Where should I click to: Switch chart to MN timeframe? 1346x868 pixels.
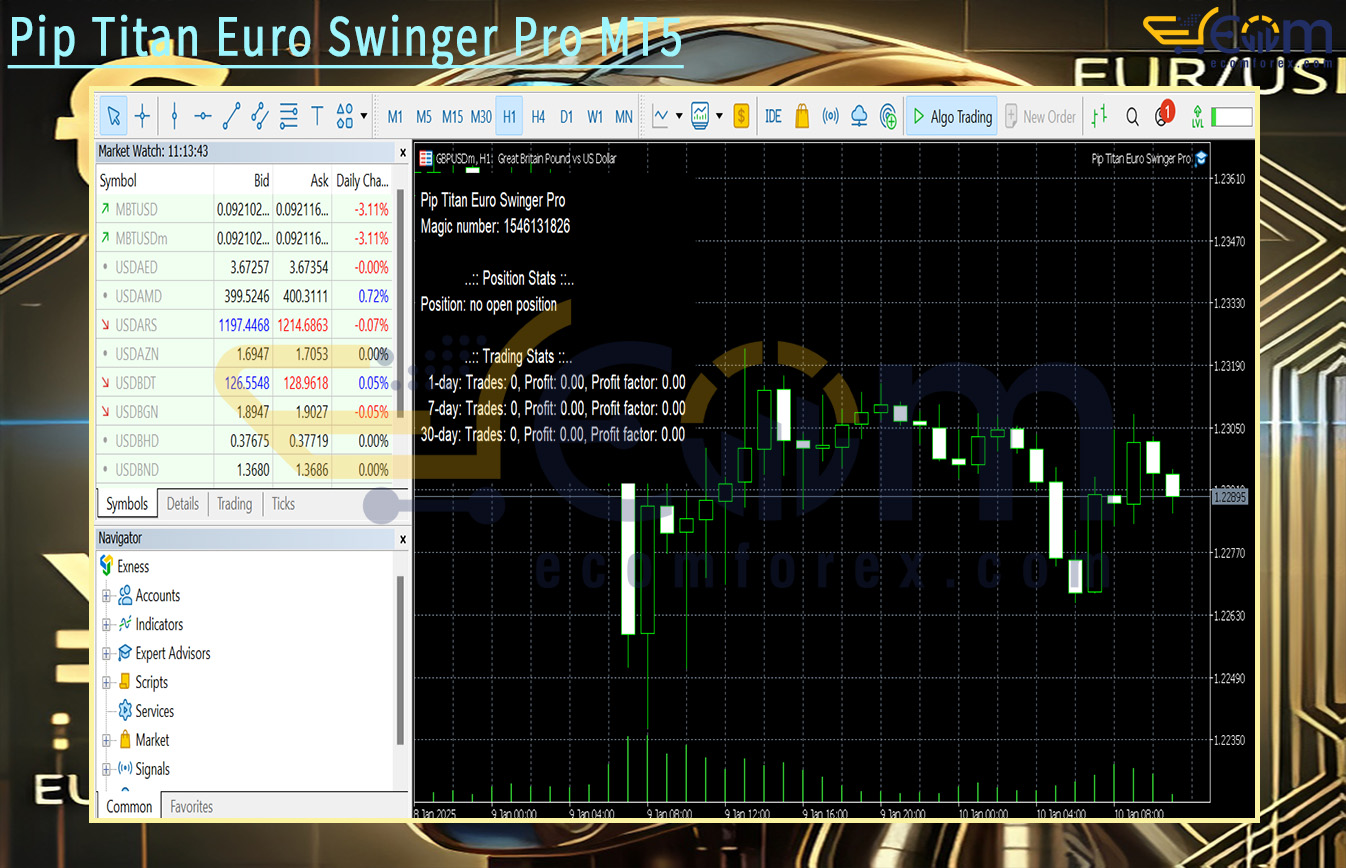624,117
